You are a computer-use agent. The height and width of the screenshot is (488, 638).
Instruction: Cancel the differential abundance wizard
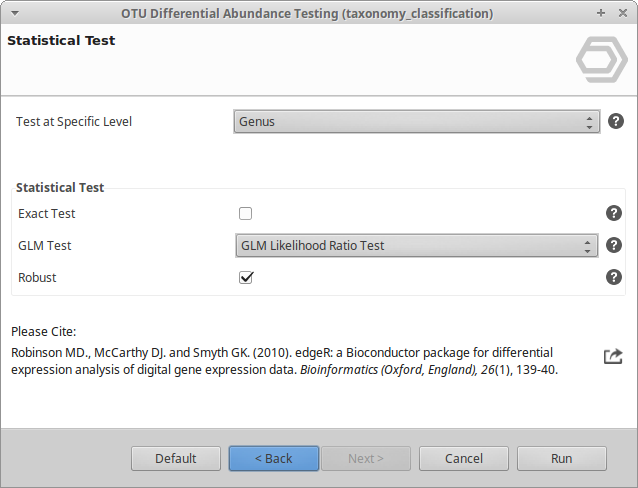(464, 458)
